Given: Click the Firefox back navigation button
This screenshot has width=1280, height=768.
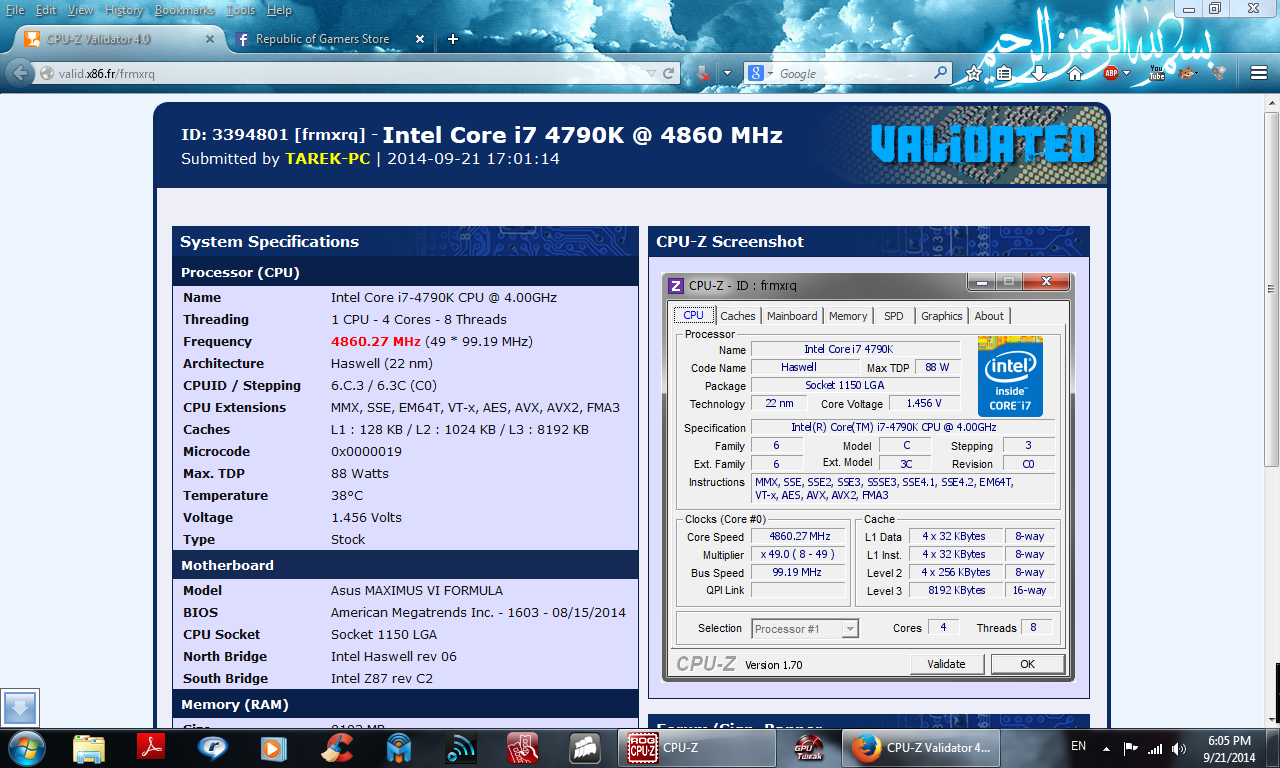Looking at the screenshot, I should tap(20, 73).
